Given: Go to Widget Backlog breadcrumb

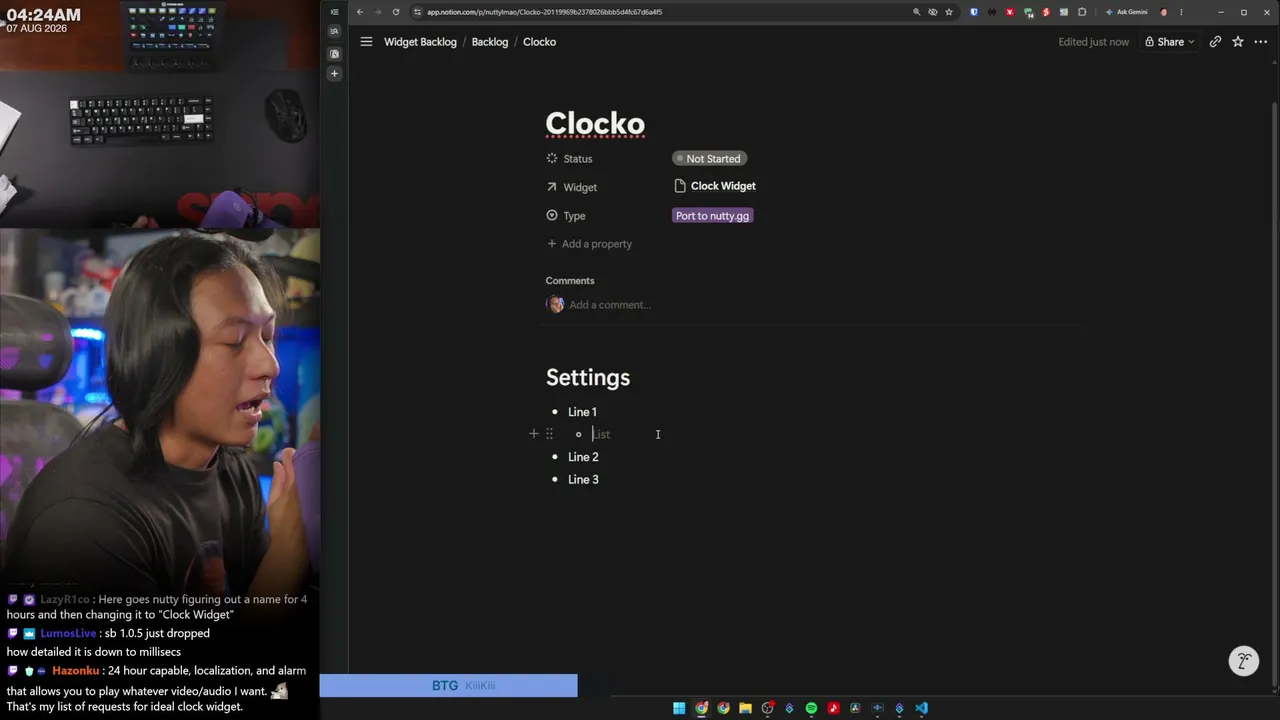Looking at the screenshot, I should [x=420, y=42].
